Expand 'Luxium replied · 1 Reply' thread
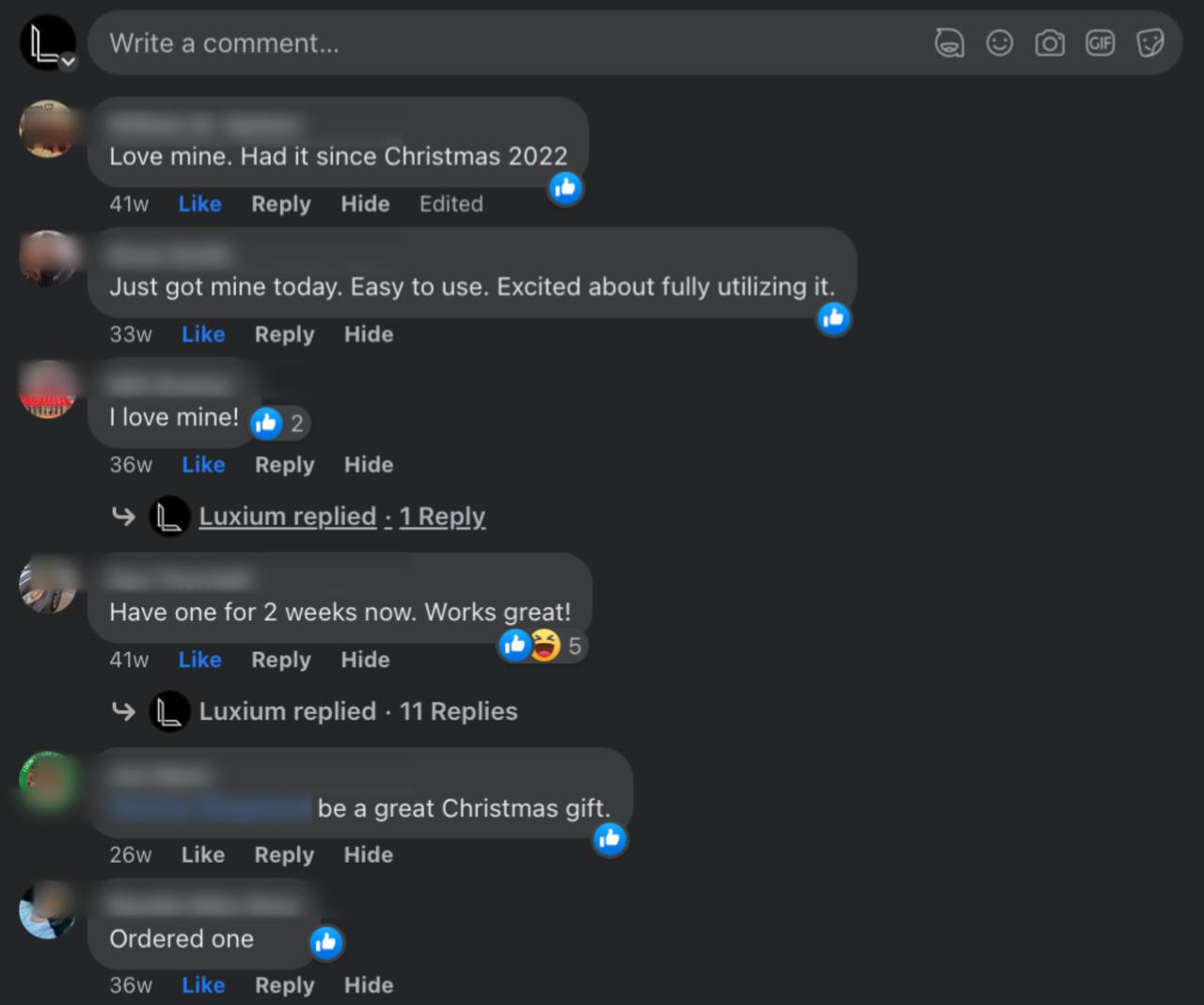The image size is (1204, 1005). point(342,517)
